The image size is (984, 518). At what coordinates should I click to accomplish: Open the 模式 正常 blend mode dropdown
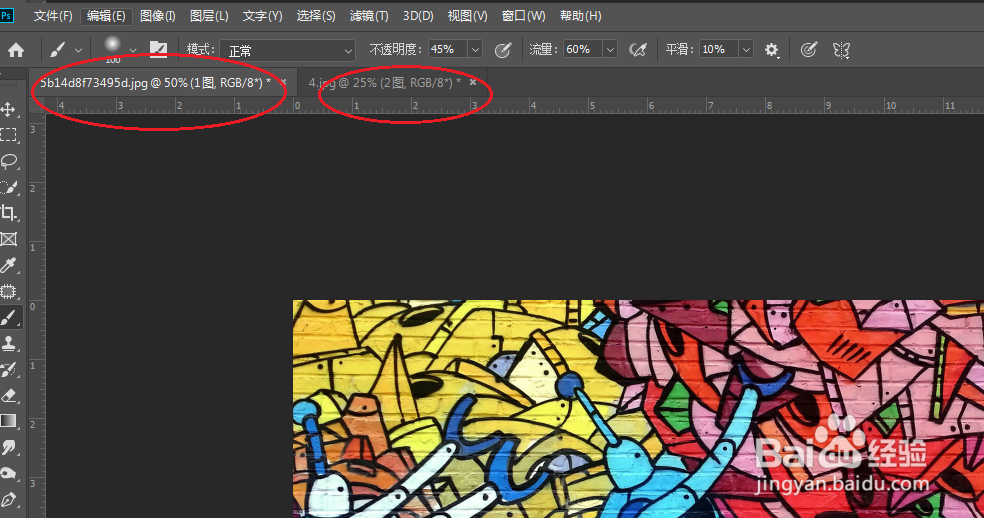tap(287, 51)
